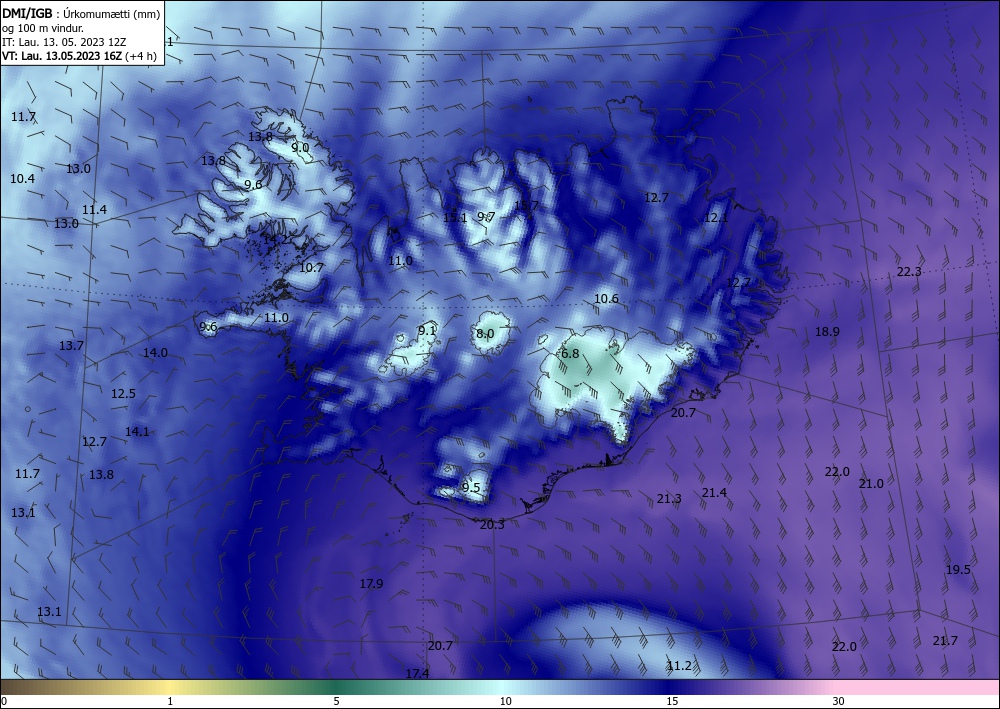This screenshot has width=1000, height=709.
Task: Click the initial time line 'IT: Lau. 13. 05. 2023 12Z'
Action: click(x=64, y=42)
